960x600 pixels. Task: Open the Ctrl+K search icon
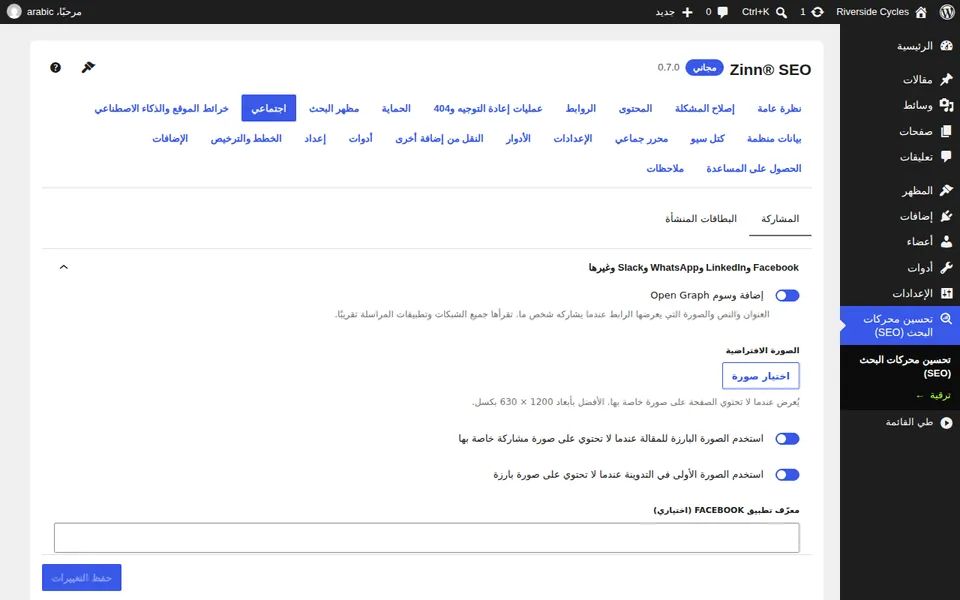781,12
